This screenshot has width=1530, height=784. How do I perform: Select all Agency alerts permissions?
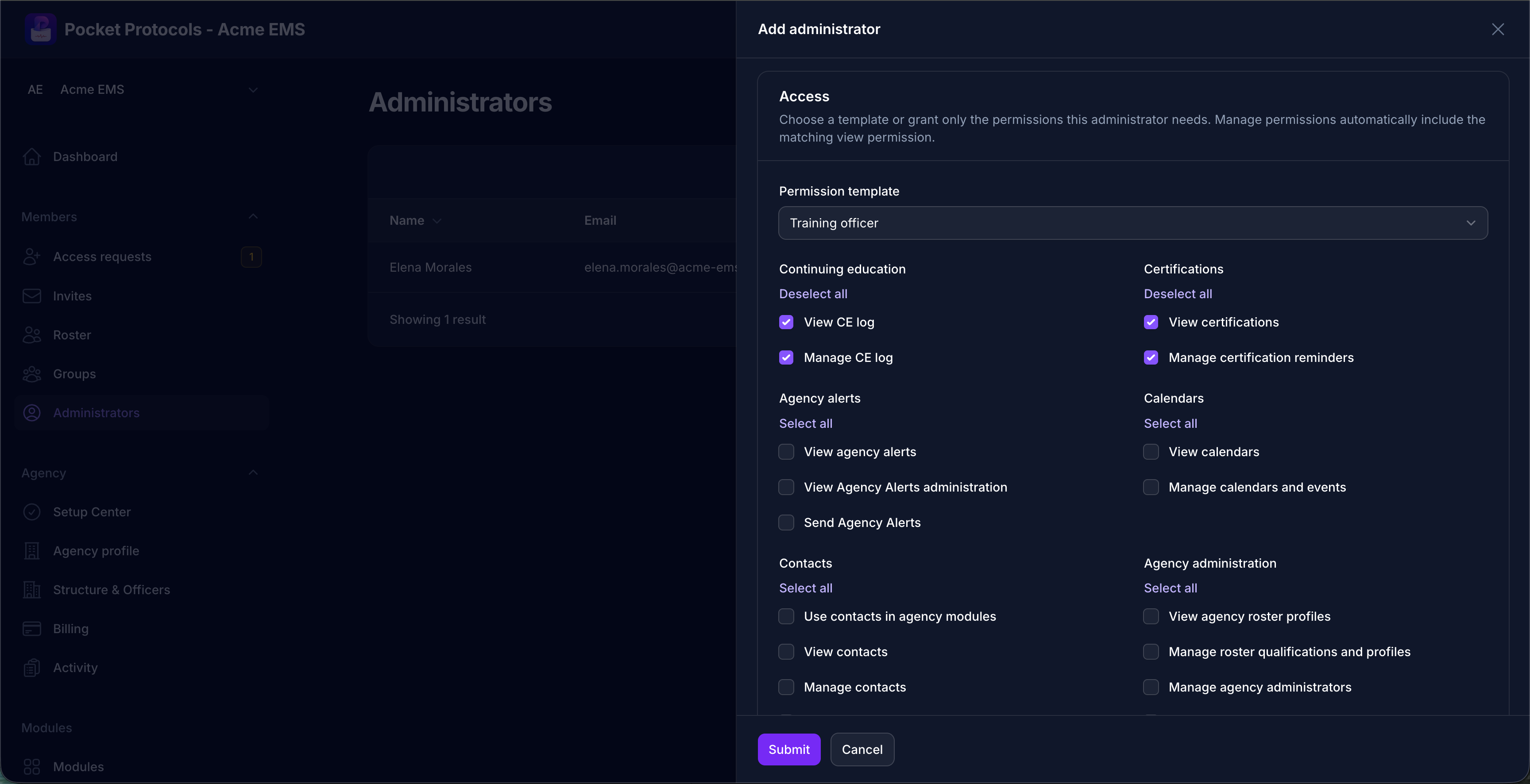(x=805, y=423)
